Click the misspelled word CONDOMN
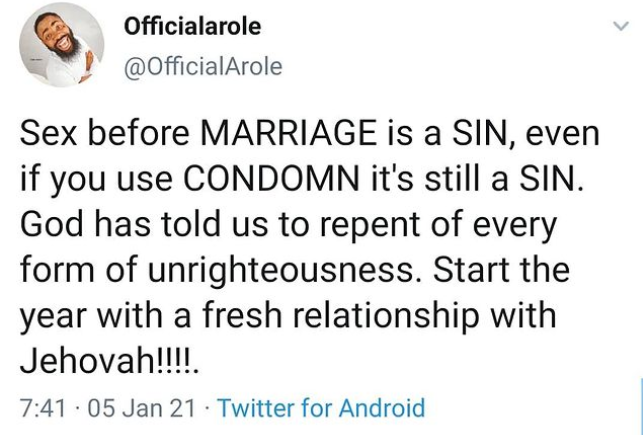The image size is (643, 435). pos(271,180)
